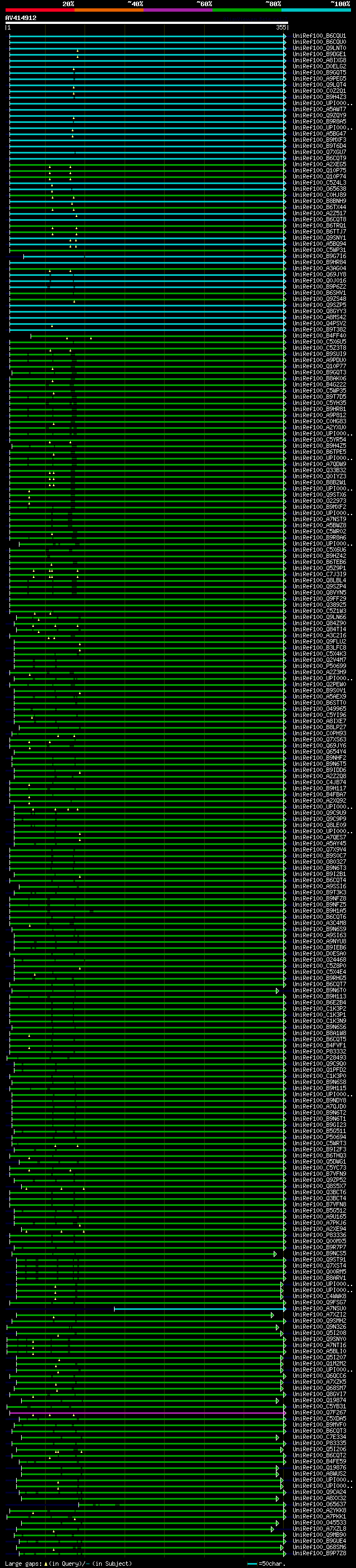Click hit UniRef100_A5BLI0
Image resolution: width=356 pixels, height=1568 pixels.
[319, 1351]
